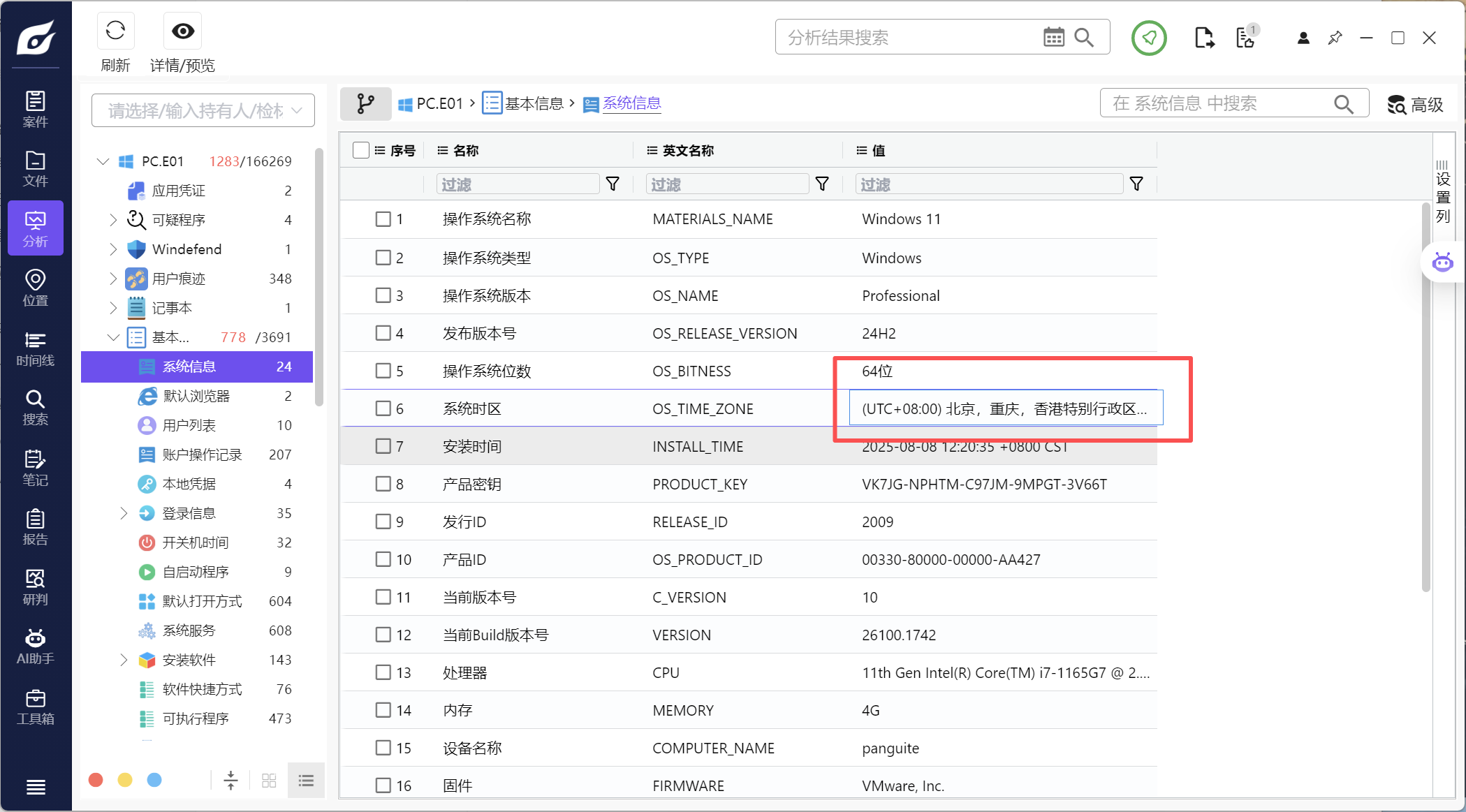Click the 英文名称 column filter funnel icon
The width and height of the screenshot is (1466, 812).
click(x=822, y=184)
